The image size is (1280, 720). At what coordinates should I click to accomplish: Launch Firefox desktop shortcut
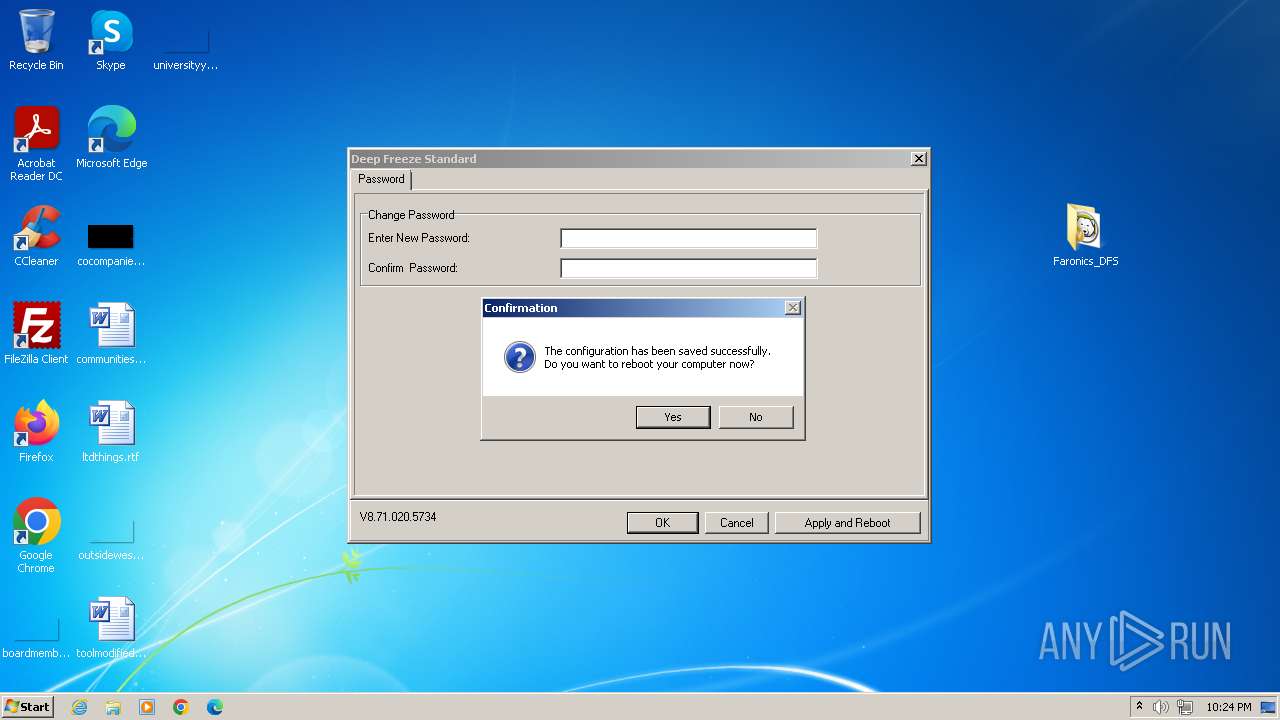click(36, 432)
